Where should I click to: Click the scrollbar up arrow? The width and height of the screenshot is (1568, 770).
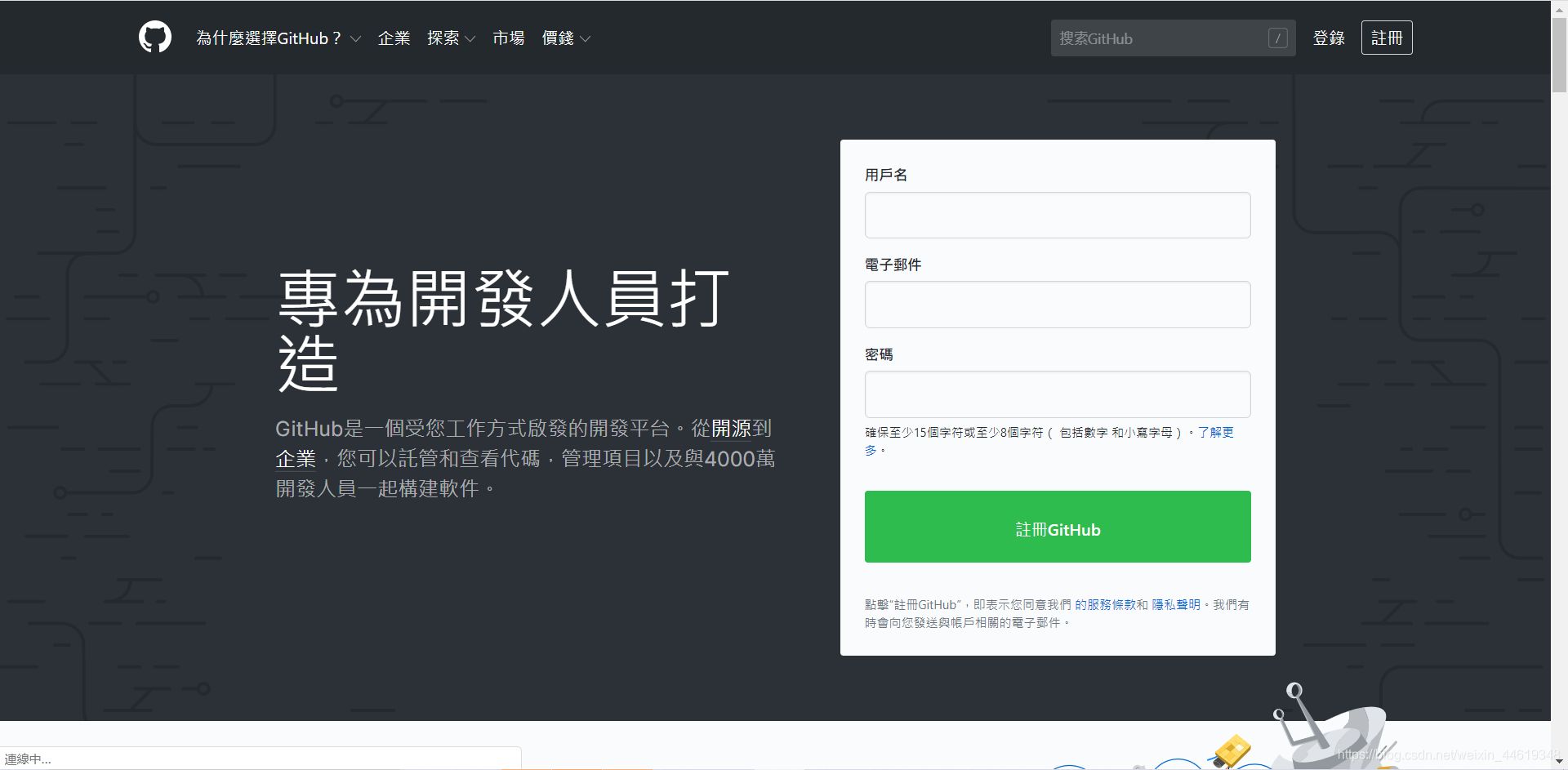tap(1558, 8)
